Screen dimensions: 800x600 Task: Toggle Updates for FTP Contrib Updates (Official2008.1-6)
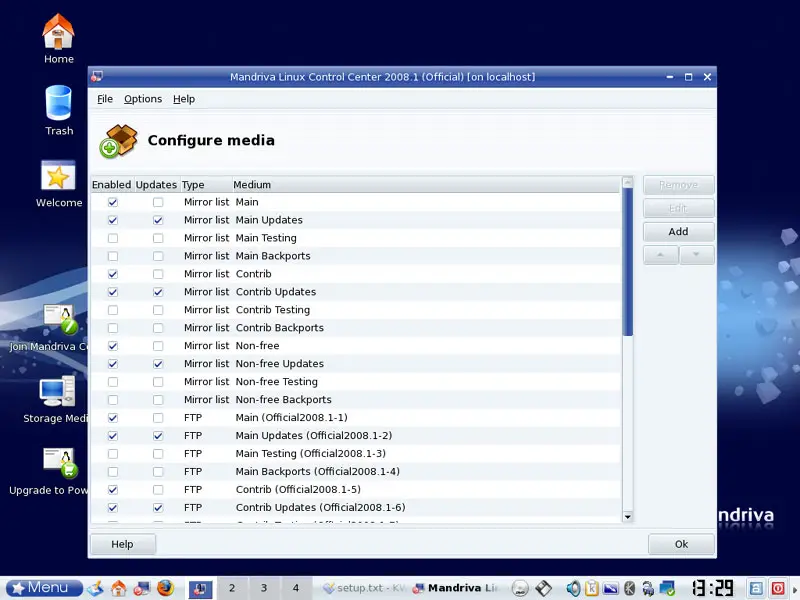click(x=158, y=508)
